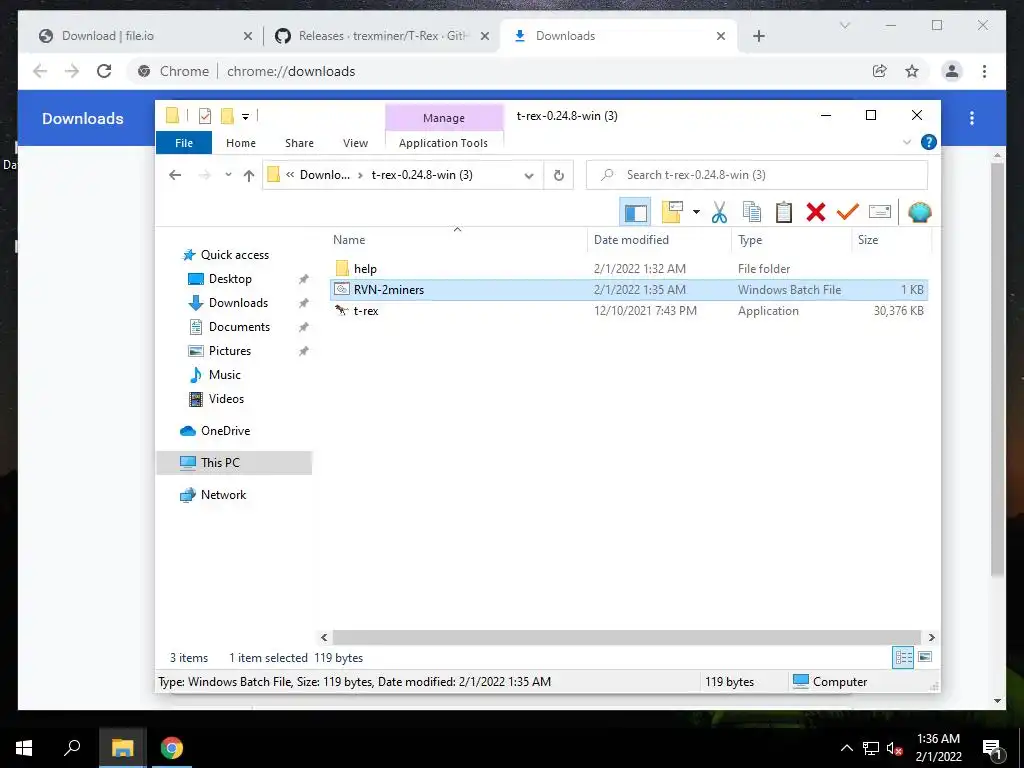This screenshot has height=768, width=1024.
Task: Open the View ribbon tab
Action: point(355,143)
